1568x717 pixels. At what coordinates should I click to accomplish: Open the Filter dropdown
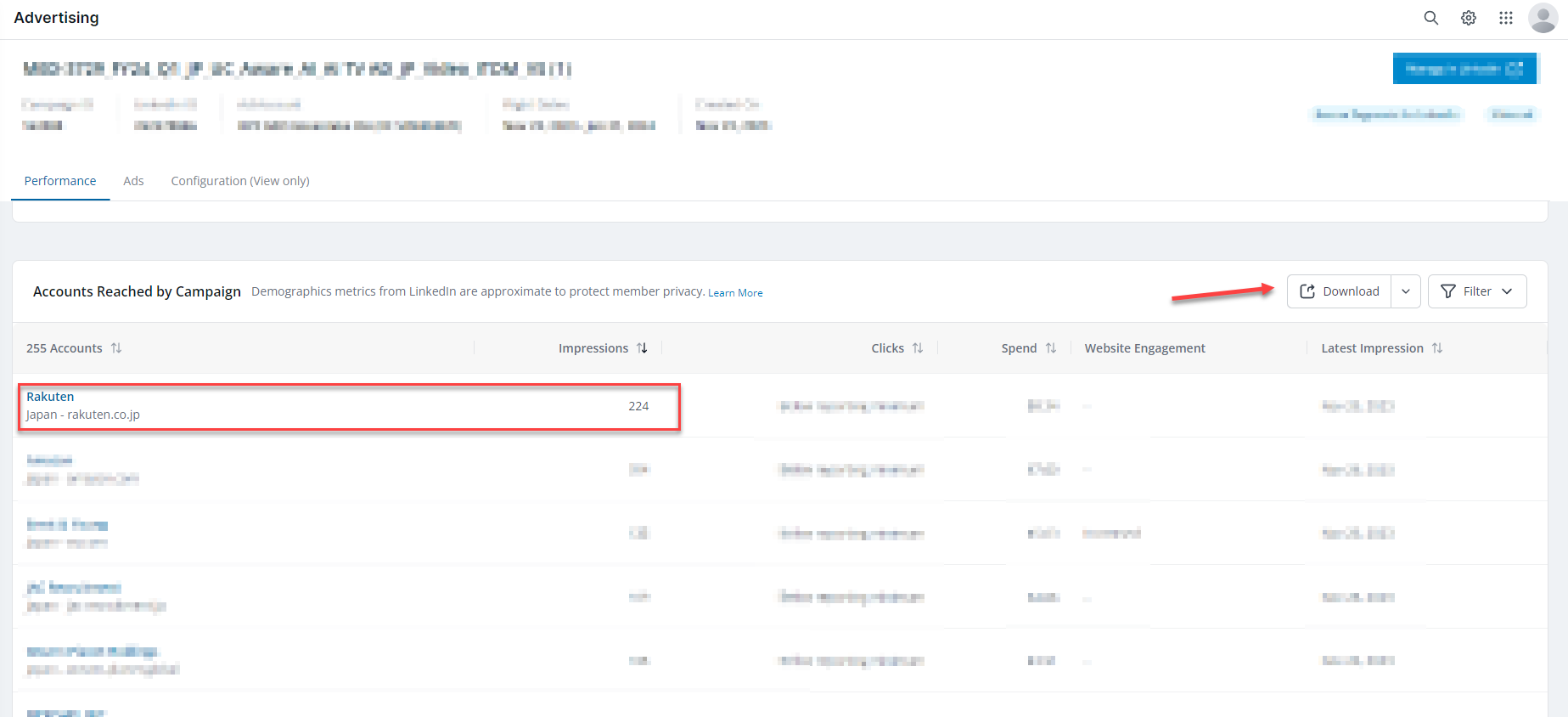tap(1477, 291)
